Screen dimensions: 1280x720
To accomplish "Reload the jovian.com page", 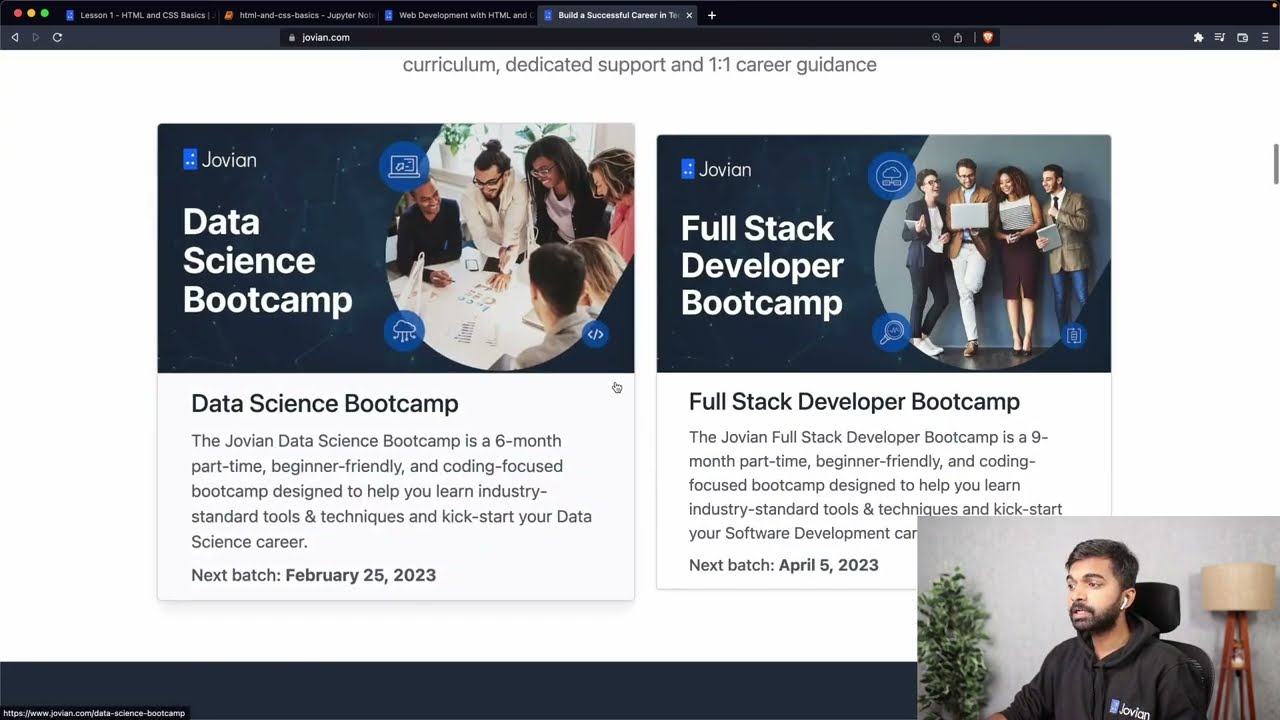I will [x=57, y=37].
